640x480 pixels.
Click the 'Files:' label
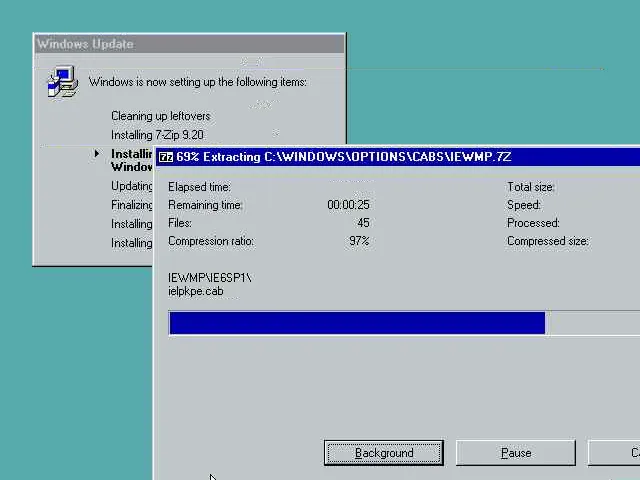pos(180,223)
